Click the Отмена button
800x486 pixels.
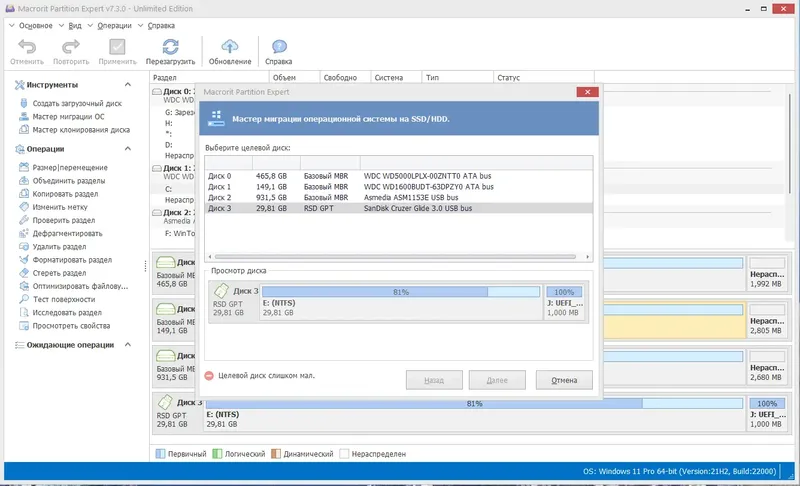tap(564, 380)
